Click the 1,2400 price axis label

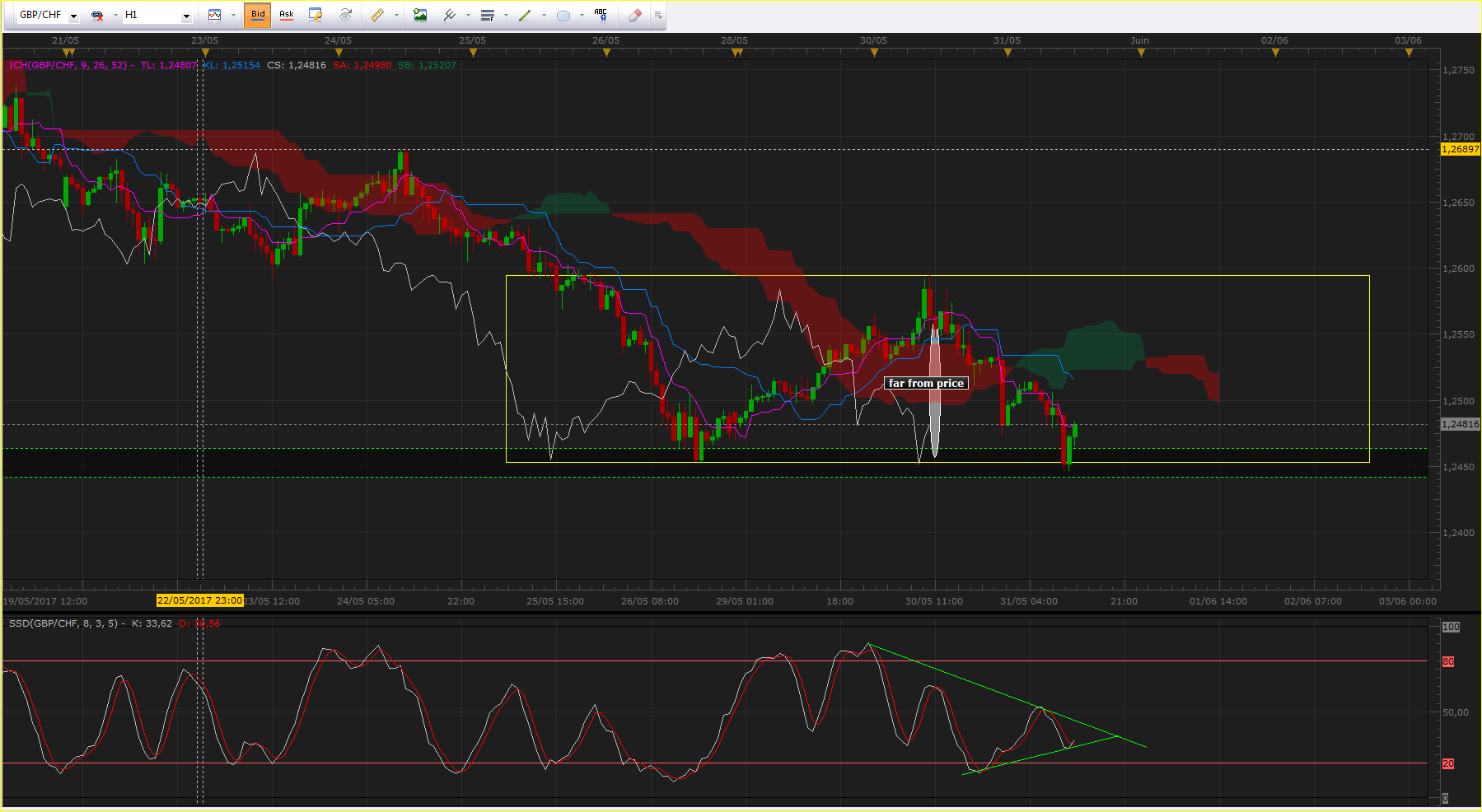click(1459, 533)
